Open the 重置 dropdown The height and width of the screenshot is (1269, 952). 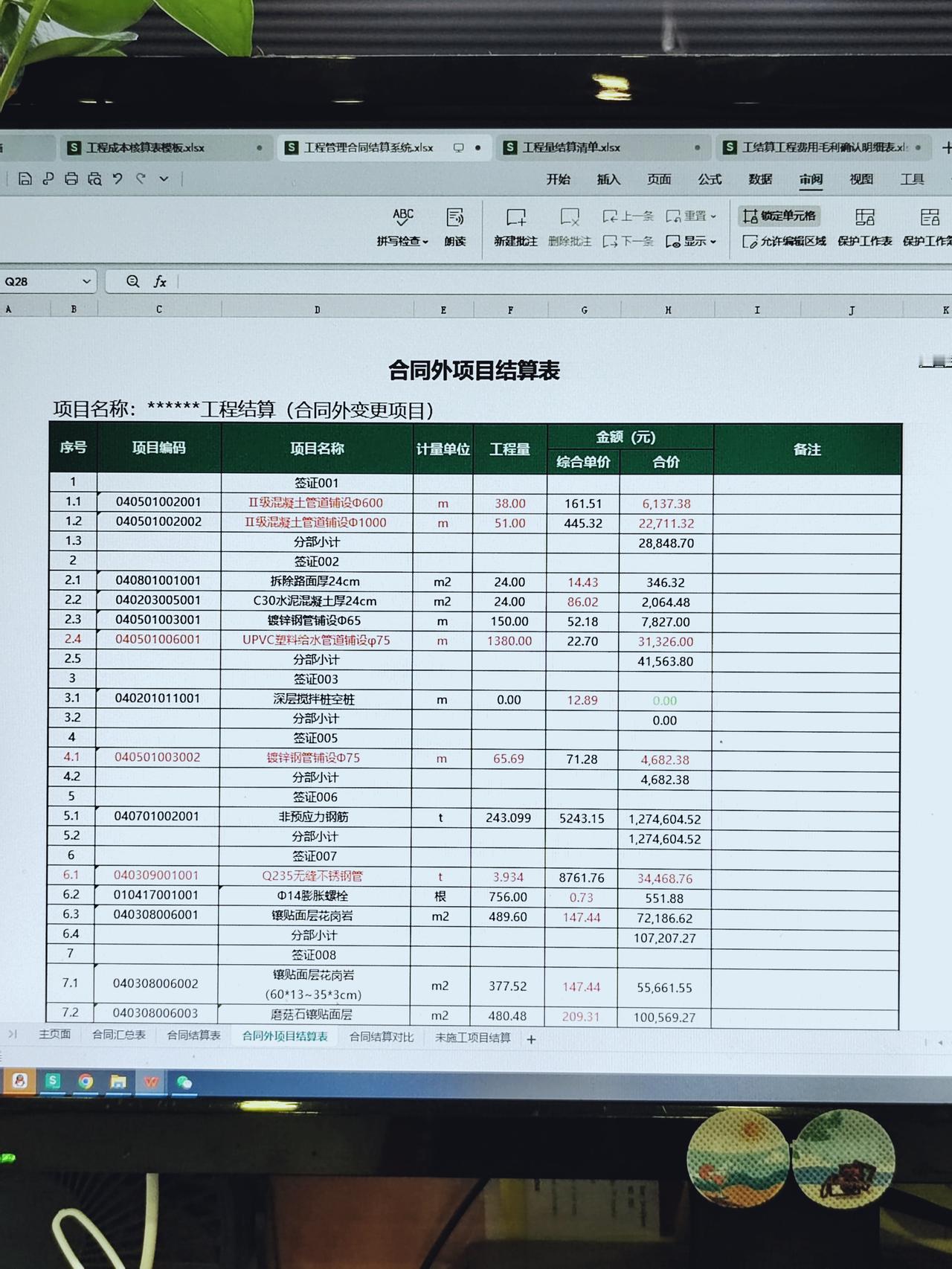coord(691,216)
